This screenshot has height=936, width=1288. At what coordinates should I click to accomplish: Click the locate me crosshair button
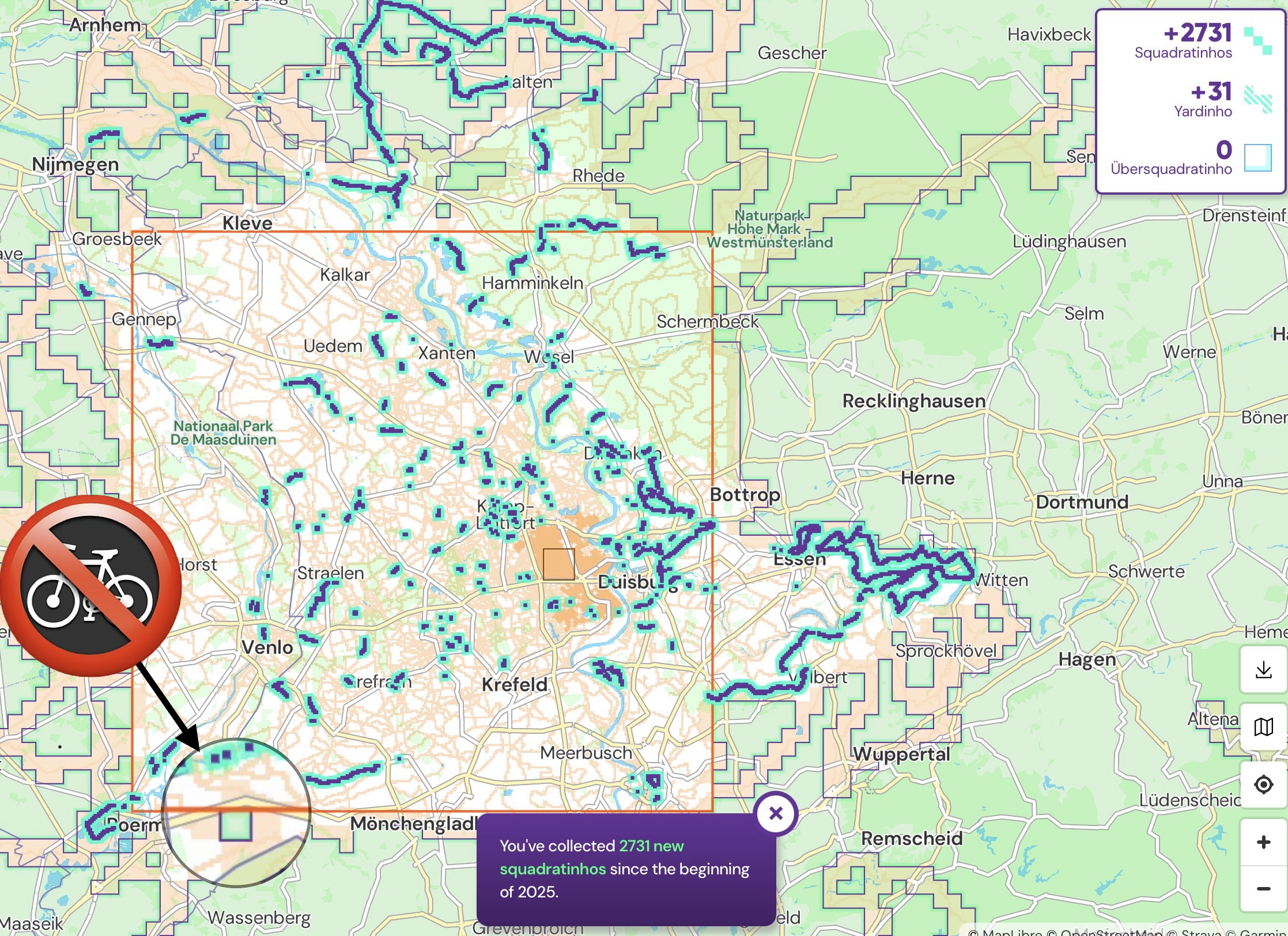(x=1263, y=785)
